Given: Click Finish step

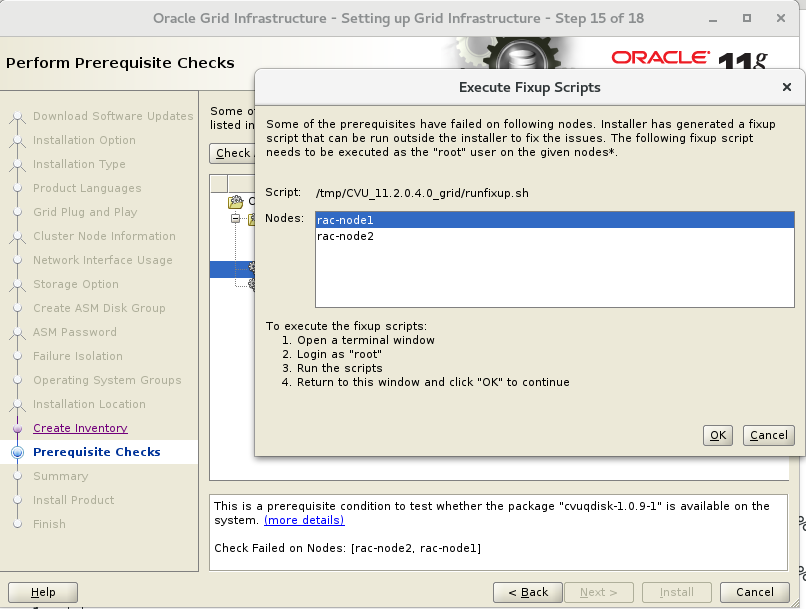Looking at the screenshot, I should 49,524.
